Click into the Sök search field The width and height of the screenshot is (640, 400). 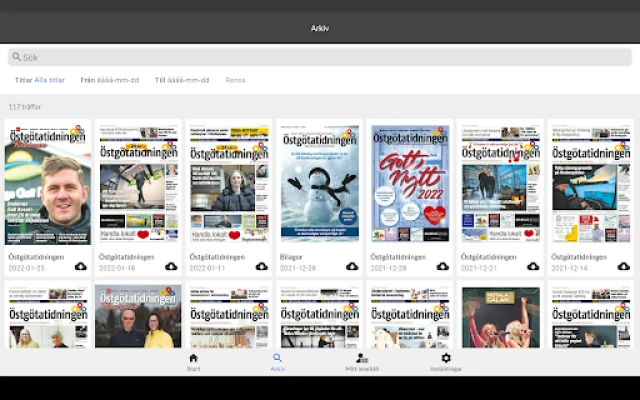tap(320, 57)
